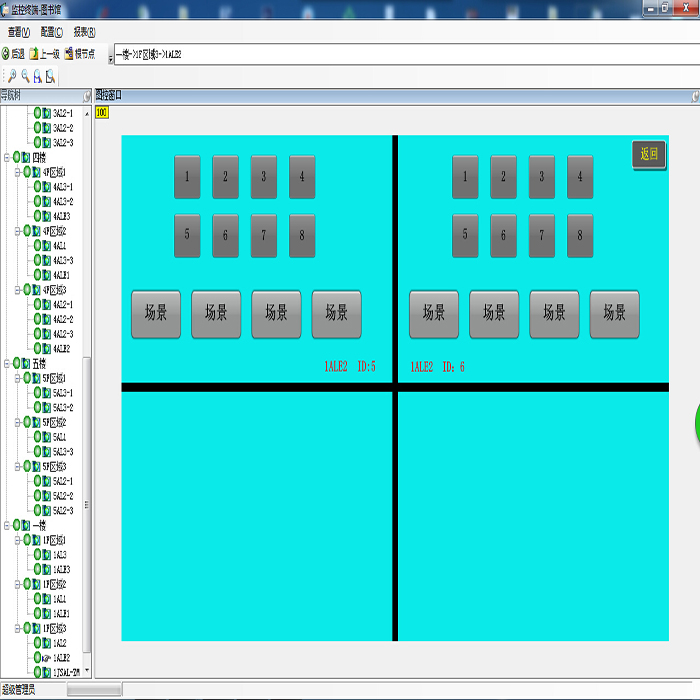Click first 场景 button in ID:6 panel
Screen dimensions: 700x700
[434, 314]
